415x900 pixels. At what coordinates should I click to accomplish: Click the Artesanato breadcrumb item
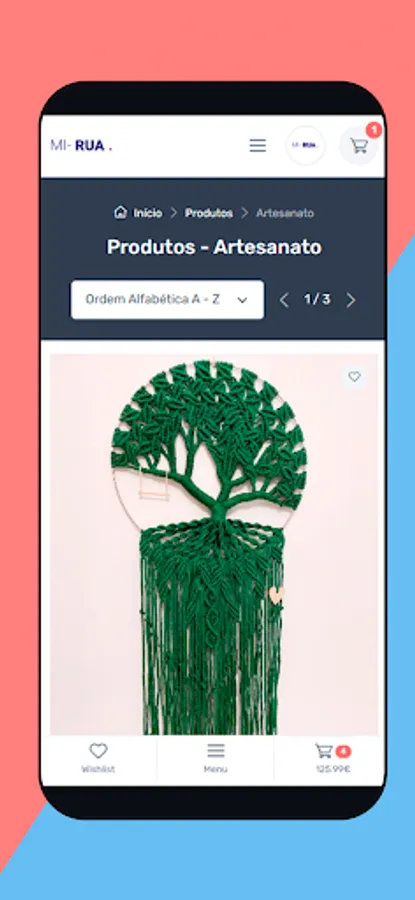pyautogui.click(x=285, y=213)
